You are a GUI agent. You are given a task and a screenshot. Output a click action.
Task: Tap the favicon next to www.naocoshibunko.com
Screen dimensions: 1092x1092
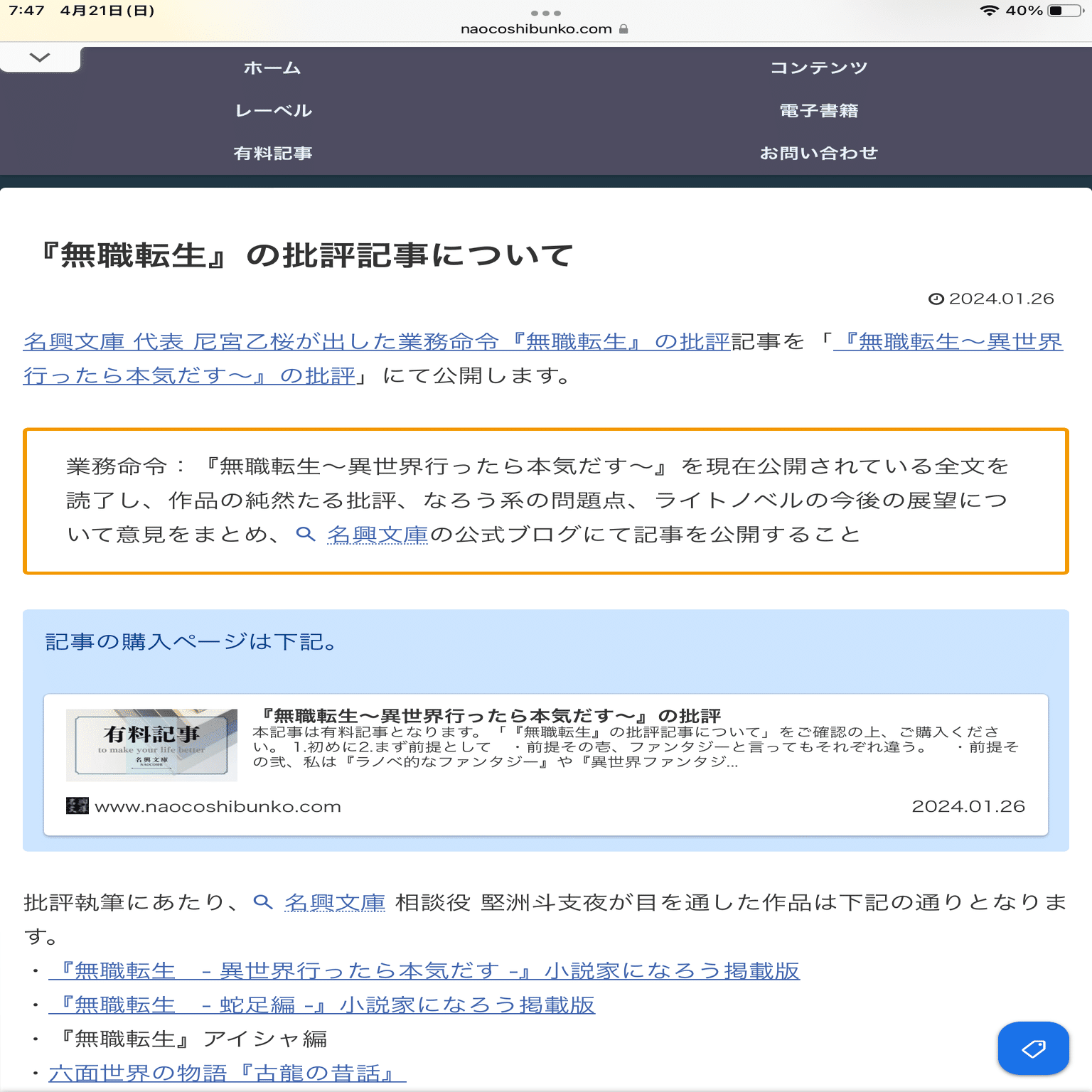coord(77,805)
